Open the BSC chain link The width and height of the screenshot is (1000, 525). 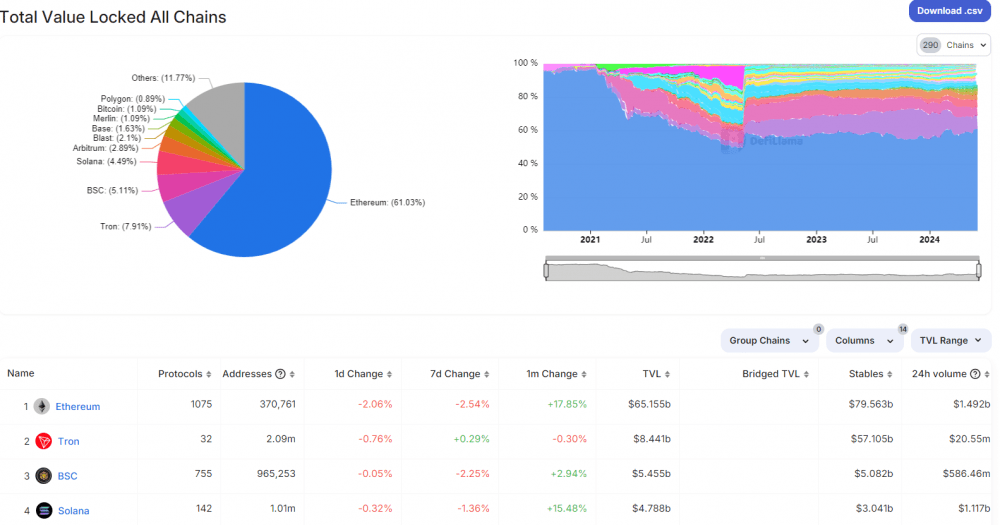(68, 476)
